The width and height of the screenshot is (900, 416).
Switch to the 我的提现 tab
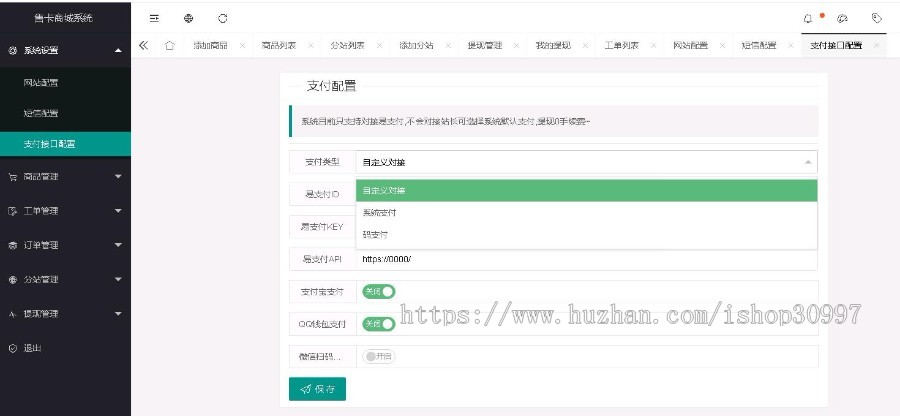pyautogui.click(x=553, y=46)
